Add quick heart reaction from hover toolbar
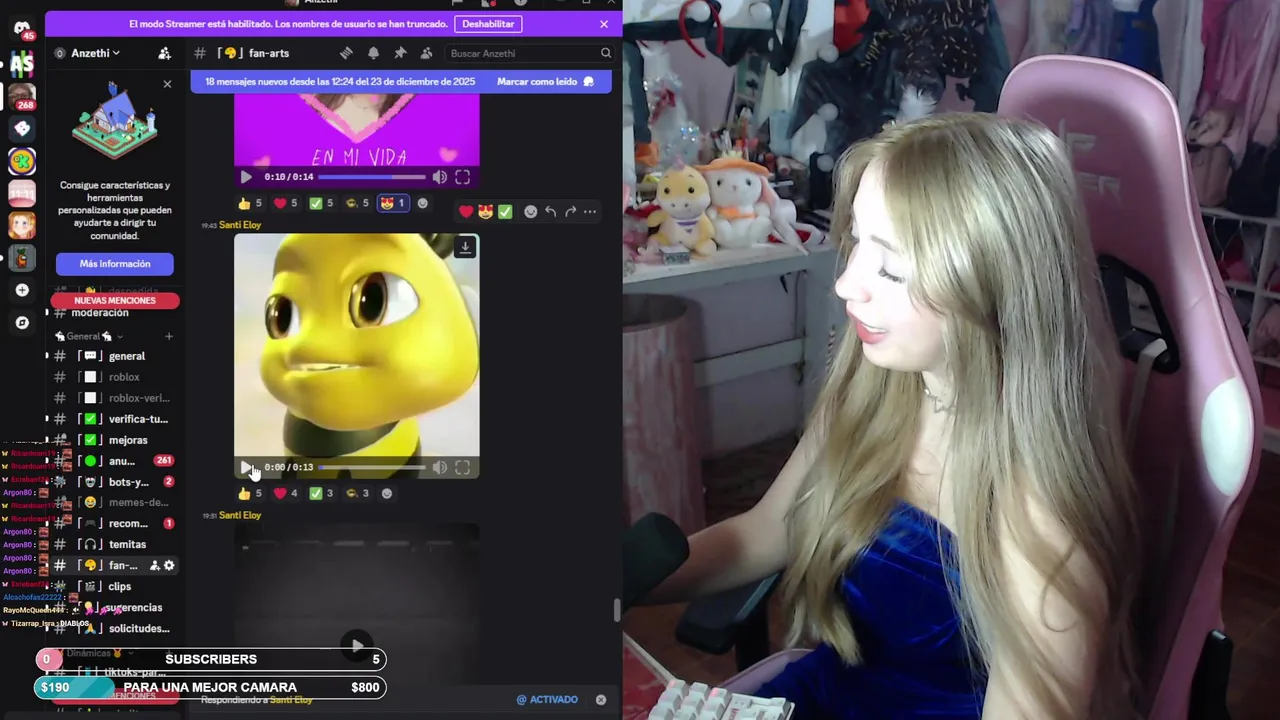The image size is (1280, 720). tap(466, 211)
